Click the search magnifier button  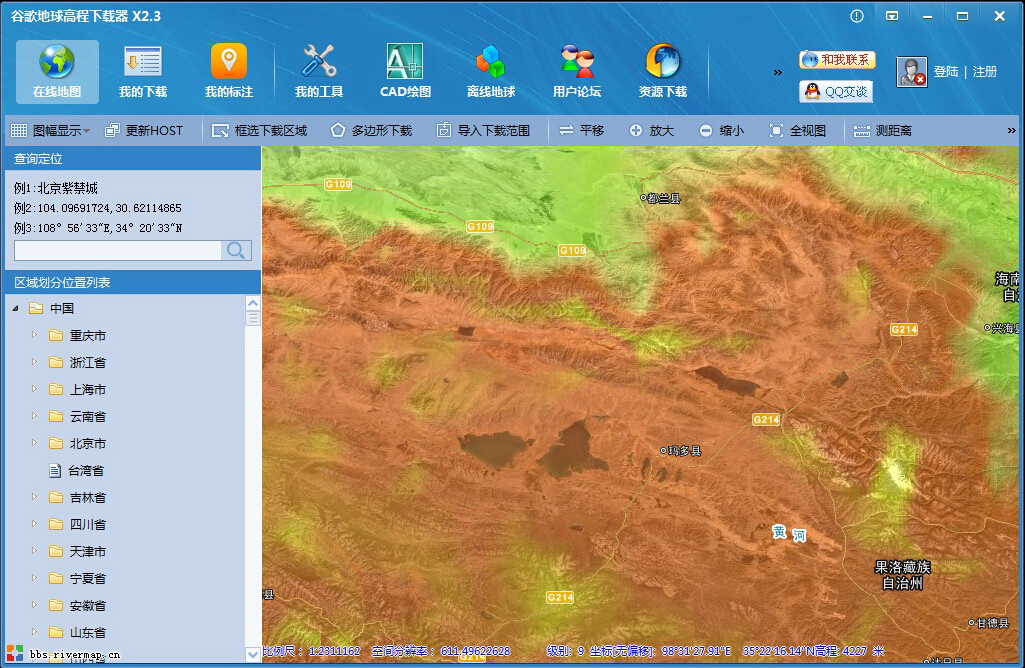pos(236,251)
